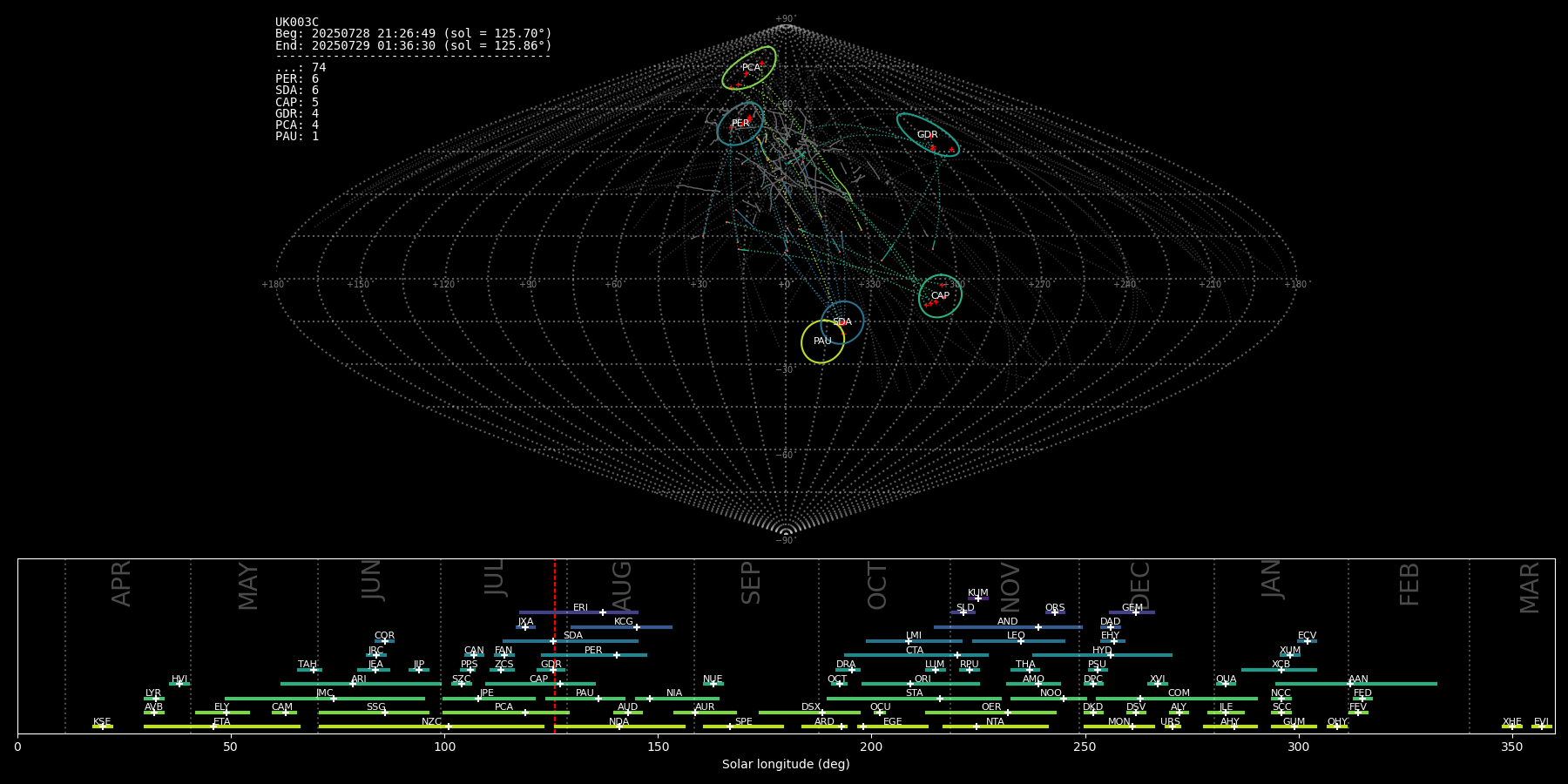Select the PCA shower bar in the timeline
Viewport: 1568px width, 784px height.
tap(505, 713)
